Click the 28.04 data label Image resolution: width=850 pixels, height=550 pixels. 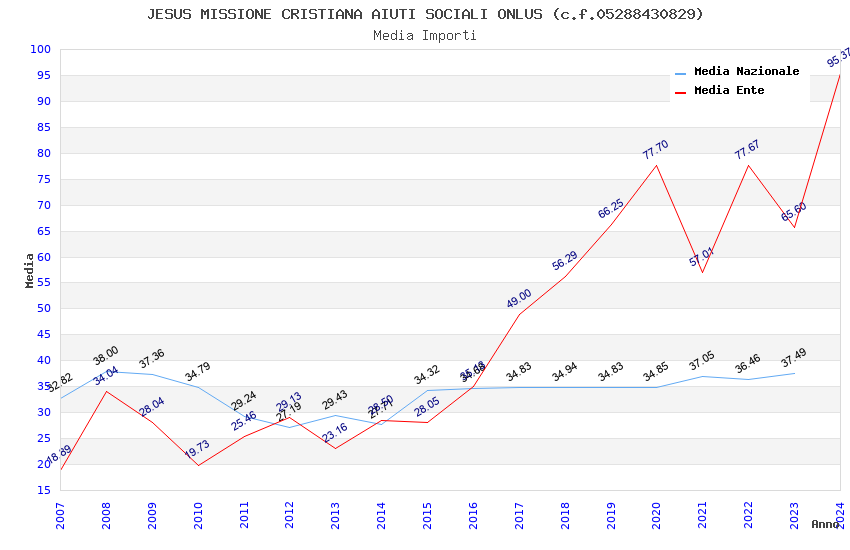pyautogui.click(x=151, y=407)
